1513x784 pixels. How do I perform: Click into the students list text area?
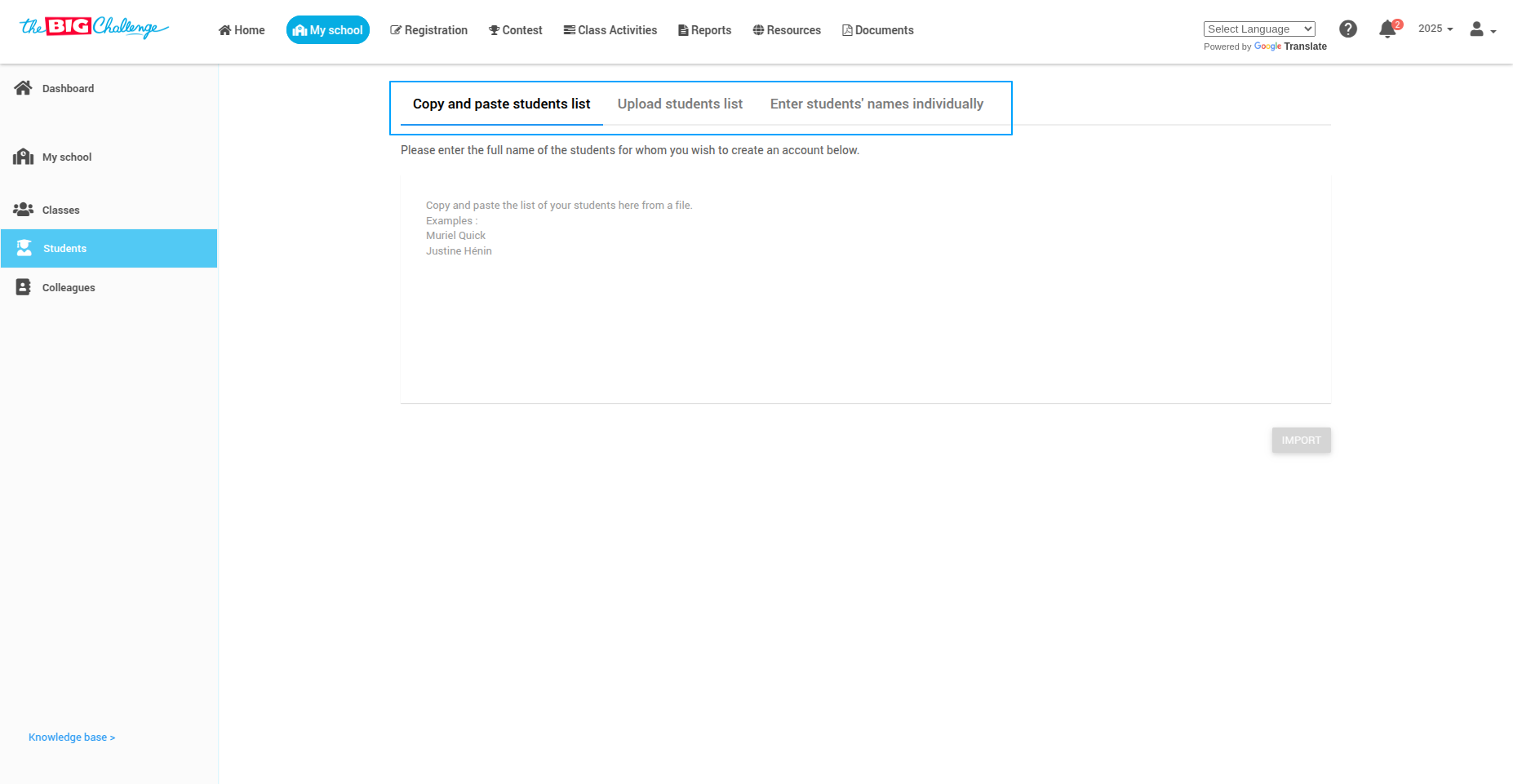coord(865,290)
